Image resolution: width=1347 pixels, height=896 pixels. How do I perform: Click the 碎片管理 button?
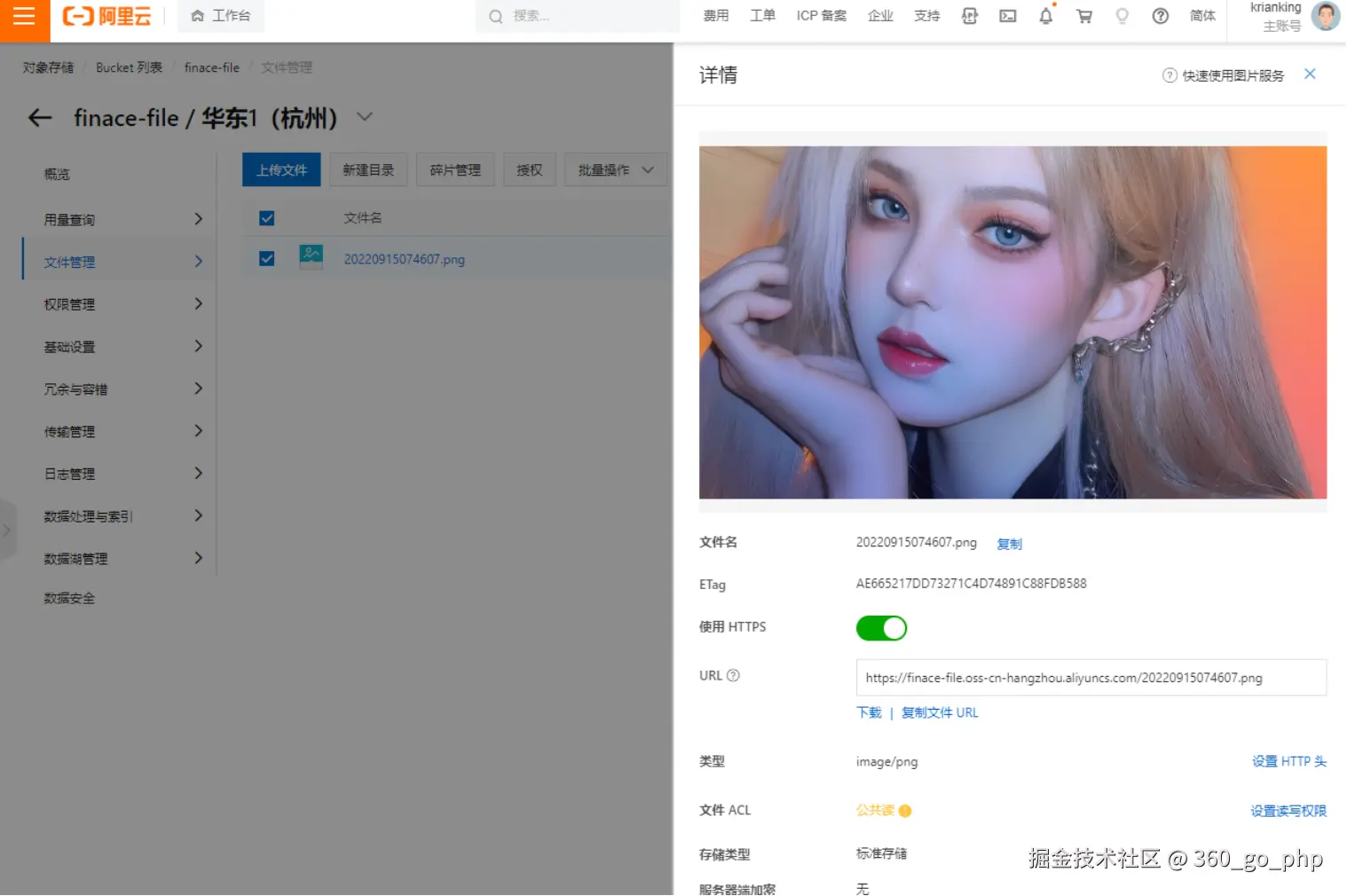(x=455, y=169)
